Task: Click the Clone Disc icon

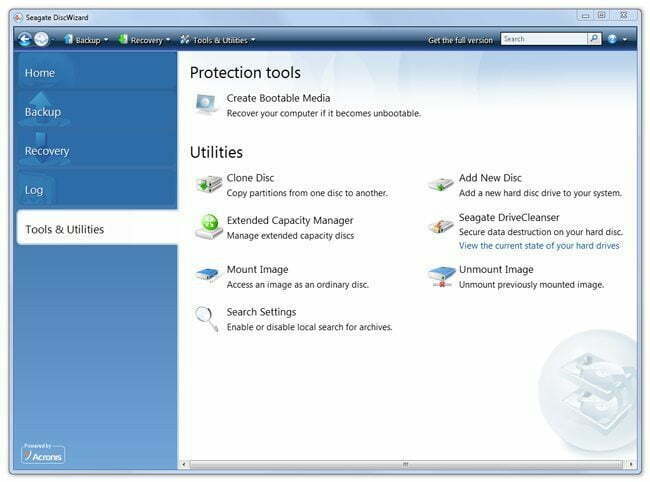Action: (209, 184)
